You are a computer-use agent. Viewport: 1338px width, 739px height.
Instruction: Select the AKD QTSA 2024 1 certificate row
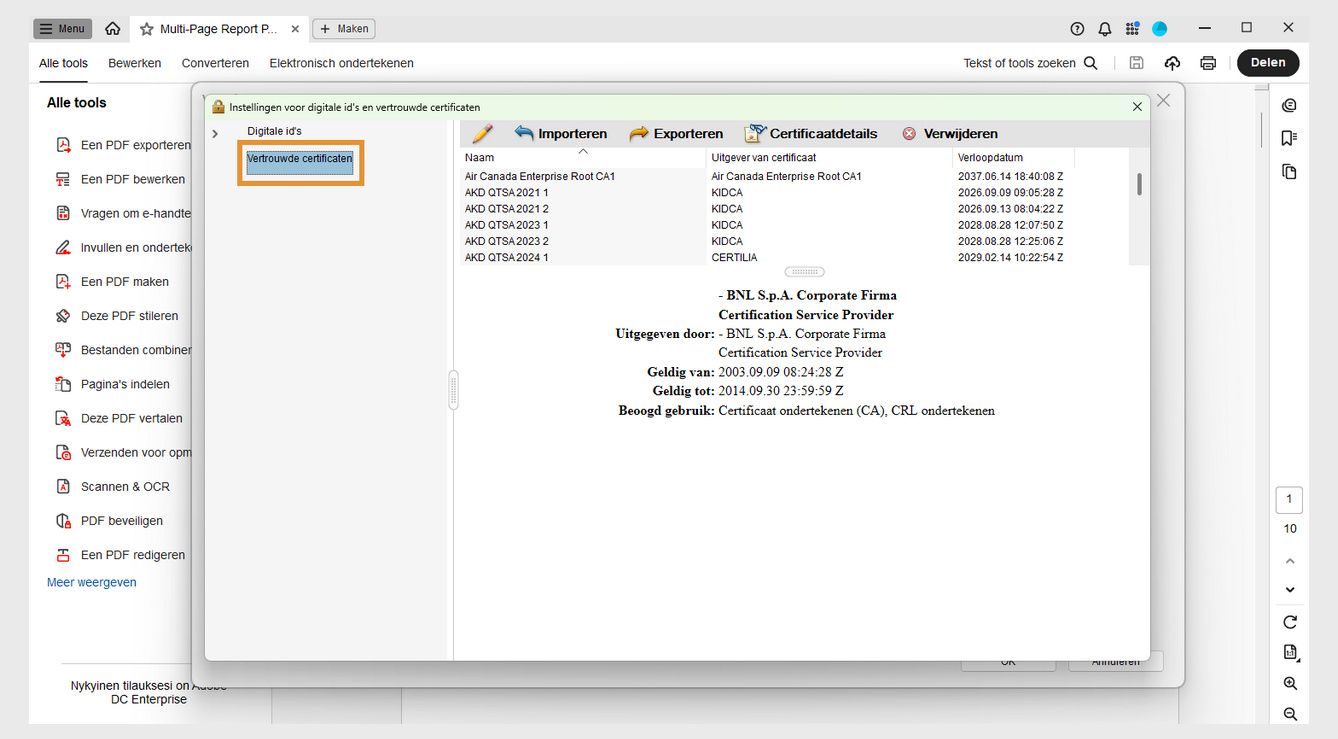tap(794, 257)
